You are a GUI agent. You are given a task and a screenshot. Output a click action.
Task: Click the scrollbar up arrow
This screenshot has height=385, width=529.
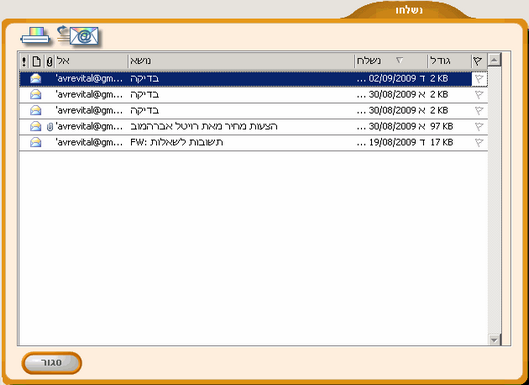tap(494, 60)
